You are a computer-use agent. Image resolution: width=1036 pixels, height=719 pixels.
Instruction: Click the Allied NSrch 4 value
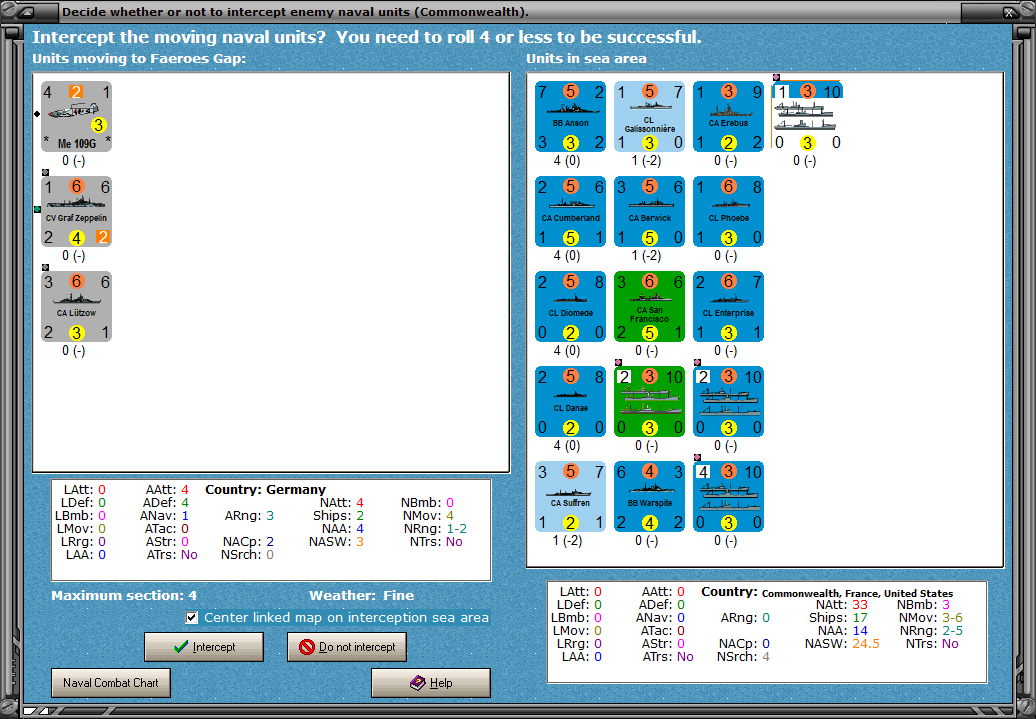pos(766,657)
